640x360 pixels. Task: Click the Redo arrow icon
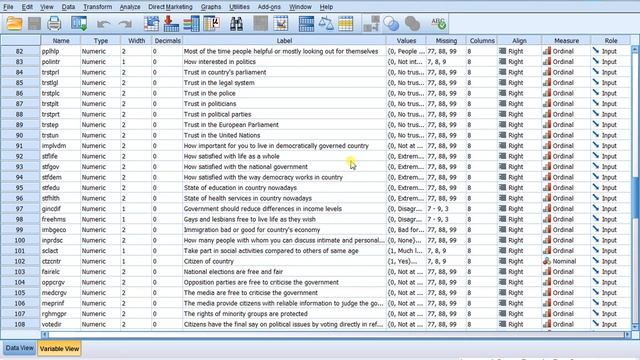coord(125,24)
